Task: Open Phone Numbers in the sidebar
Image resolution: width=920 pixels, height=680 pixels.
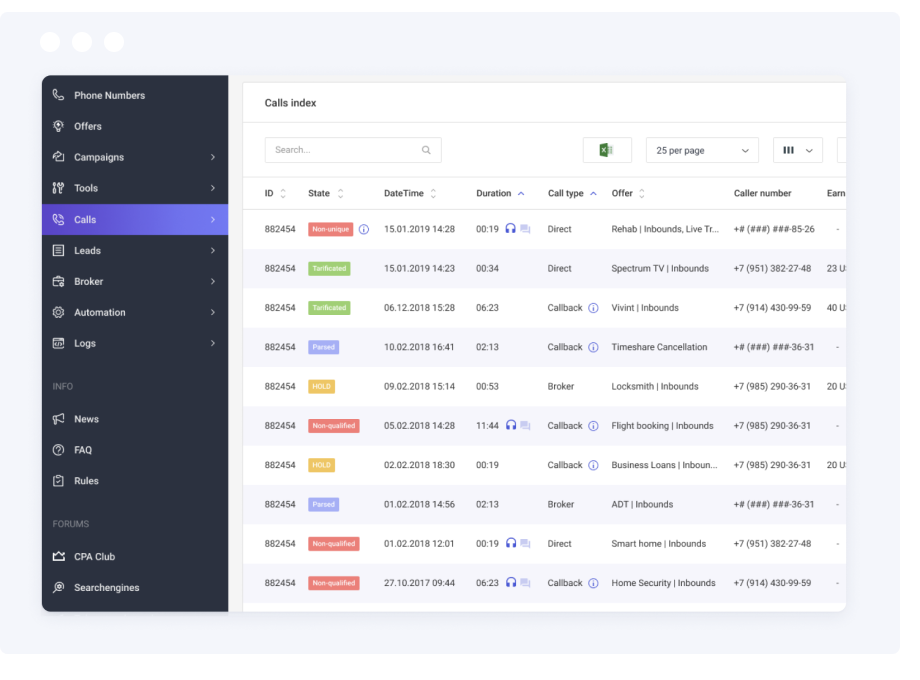Action: (x=109, y=95)
